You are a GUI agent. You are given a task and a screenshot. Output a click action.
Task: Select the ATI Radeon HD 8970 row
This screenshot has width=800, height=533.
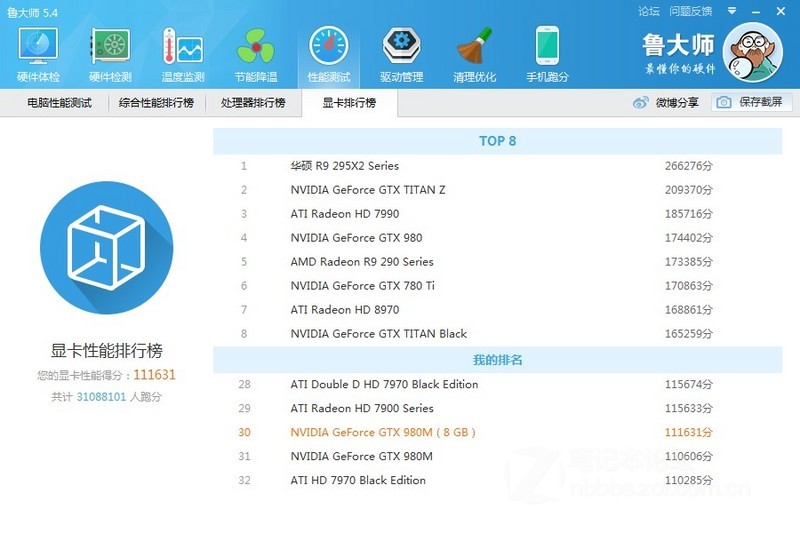pyautogui.click(x=497, y=310)
